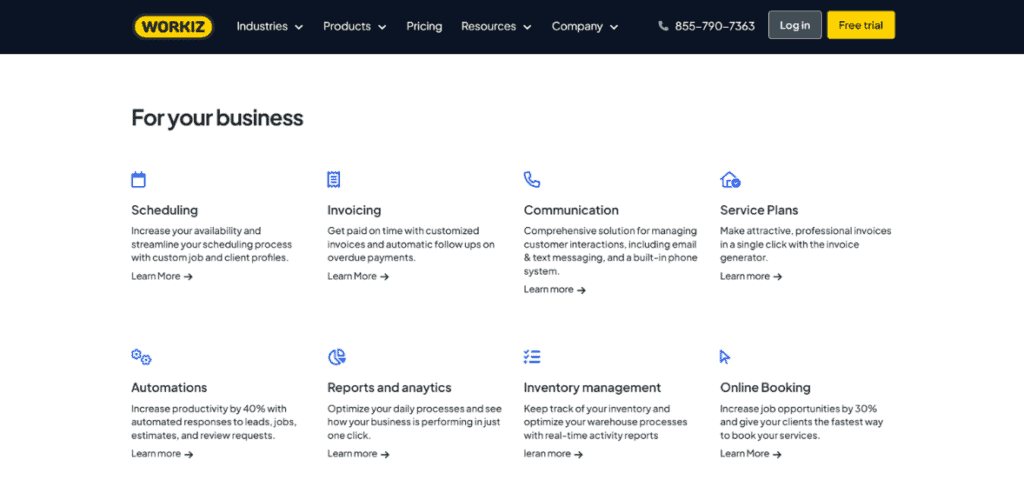
Task: Click the For your business heading
Action: click(217, 118)
